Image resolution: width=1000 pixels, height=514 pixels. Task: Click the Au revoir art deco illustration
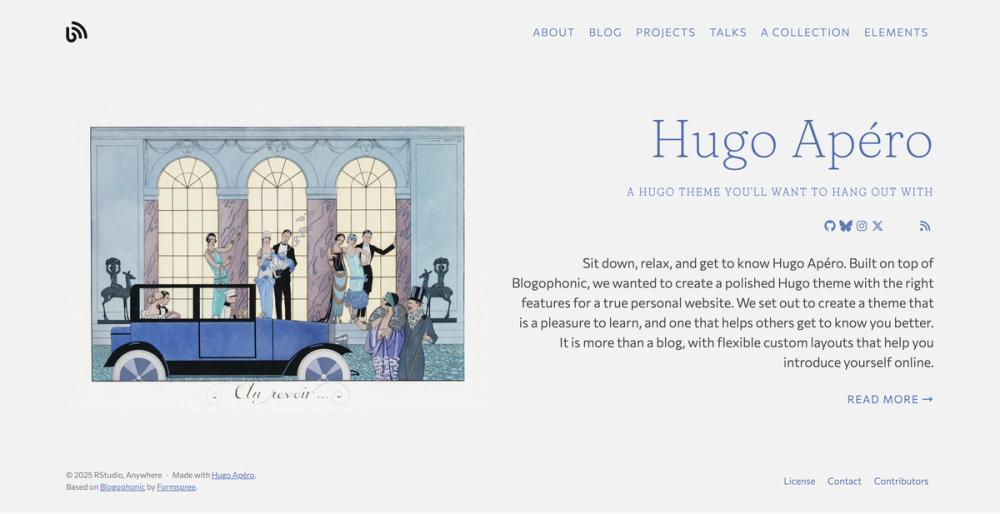pyautogui.click(x=277, y=257)
